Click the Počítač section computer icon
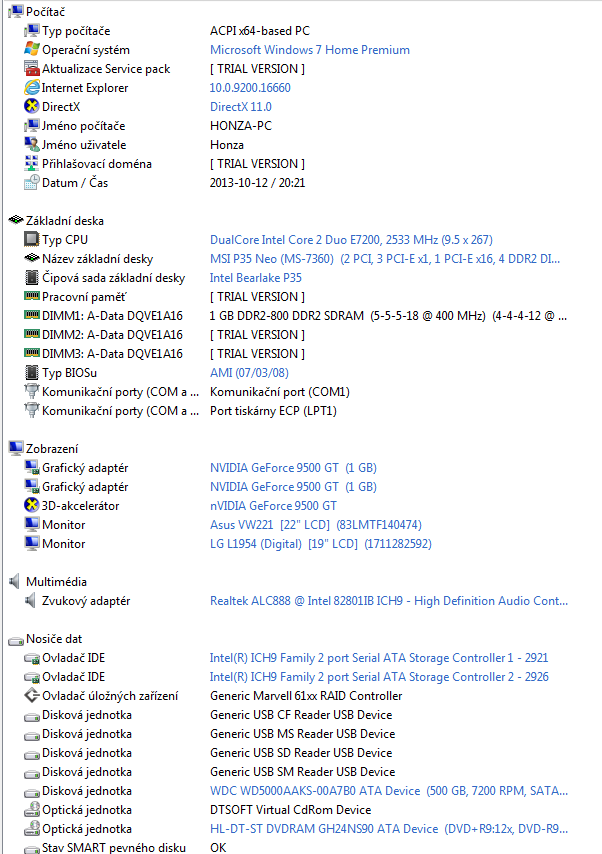 tap(16, 11)
